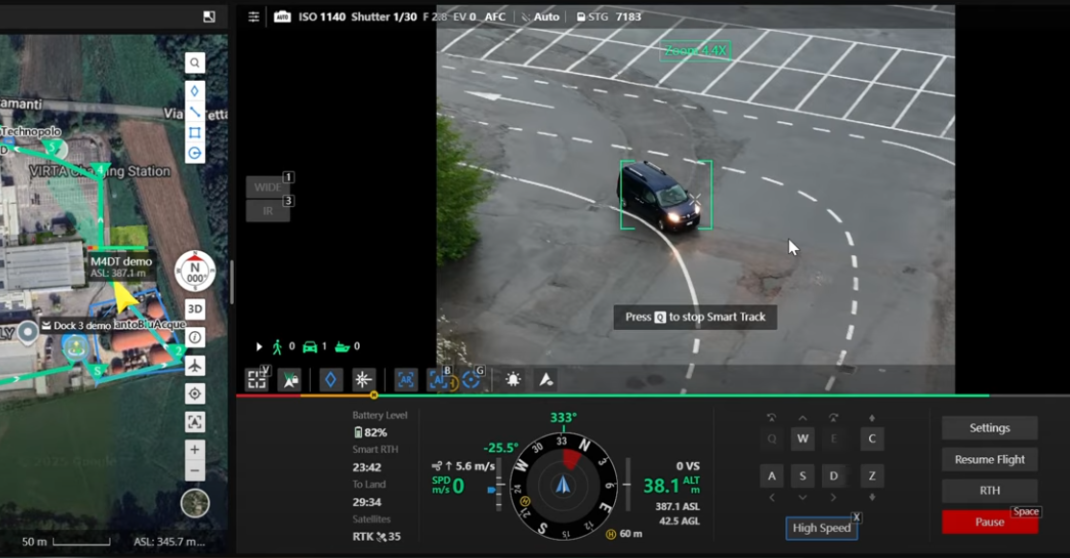The width and height of the screenshot is (1070, 558).
Task: Click the Resume Flight button
Action: pyautogui.click(x=989, y=460)
